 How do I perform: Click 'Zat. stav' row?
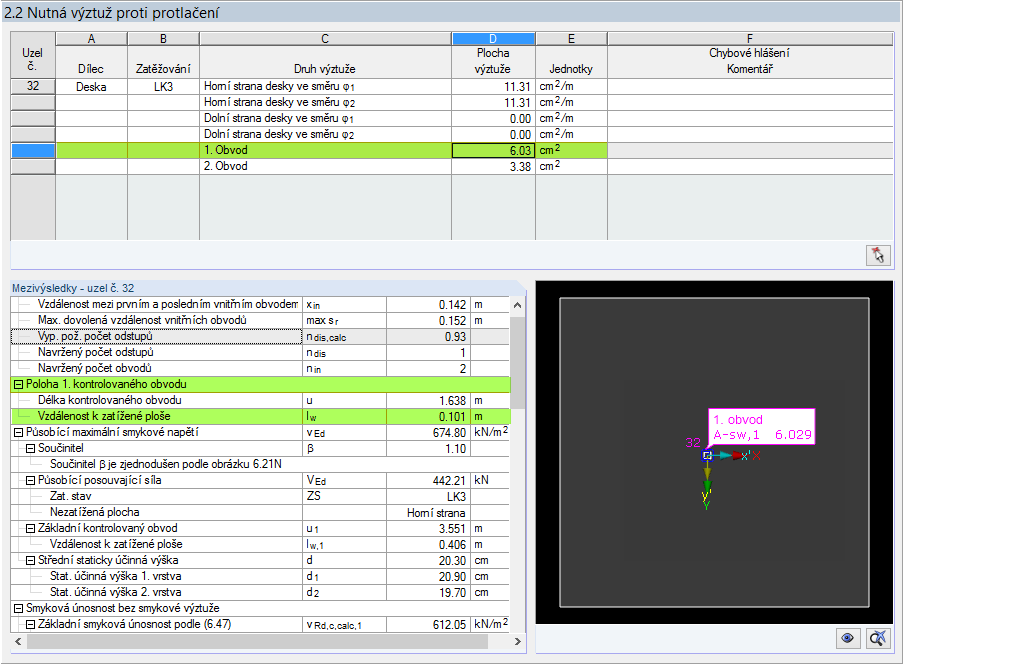click(260, 496)
